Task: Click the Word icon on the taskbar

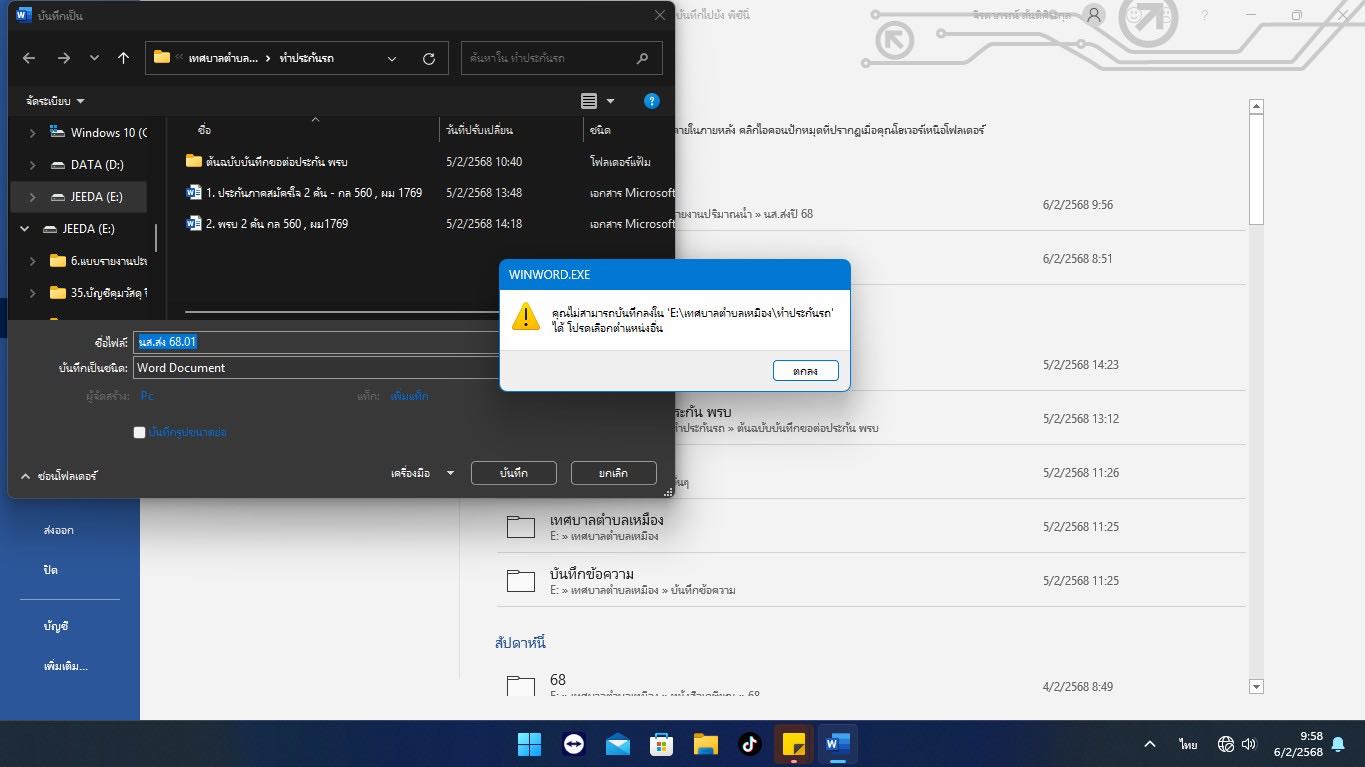Action: click(x=838, y=744)
